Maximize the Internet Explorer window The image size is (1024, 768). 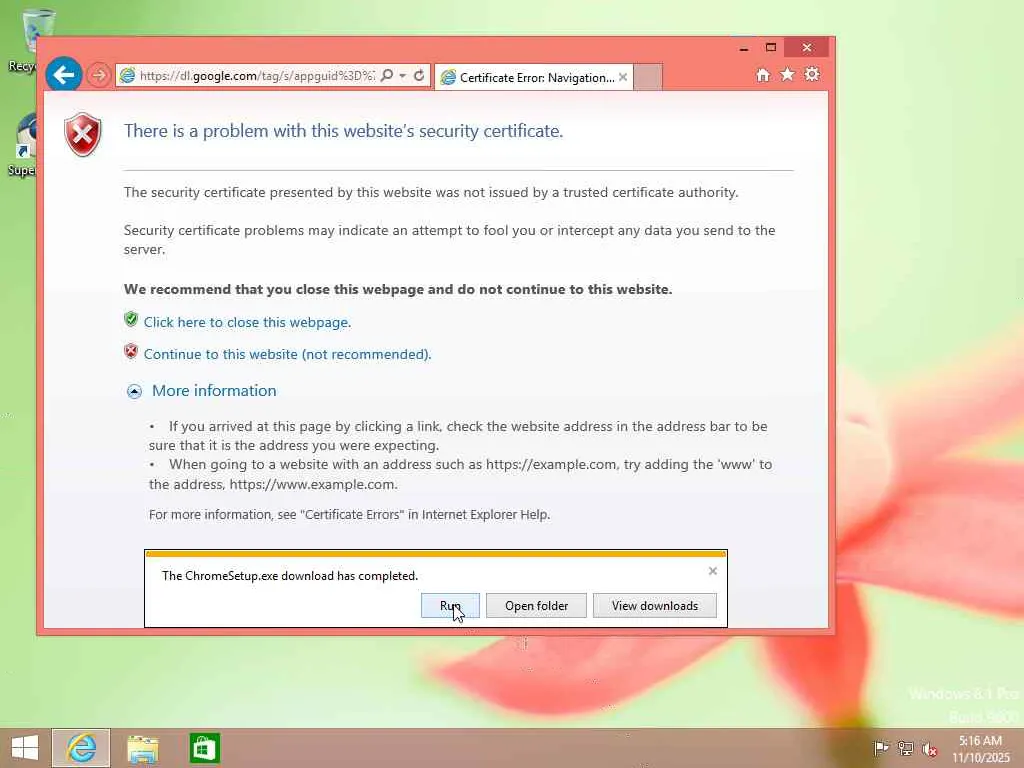[x=771, y=48]
